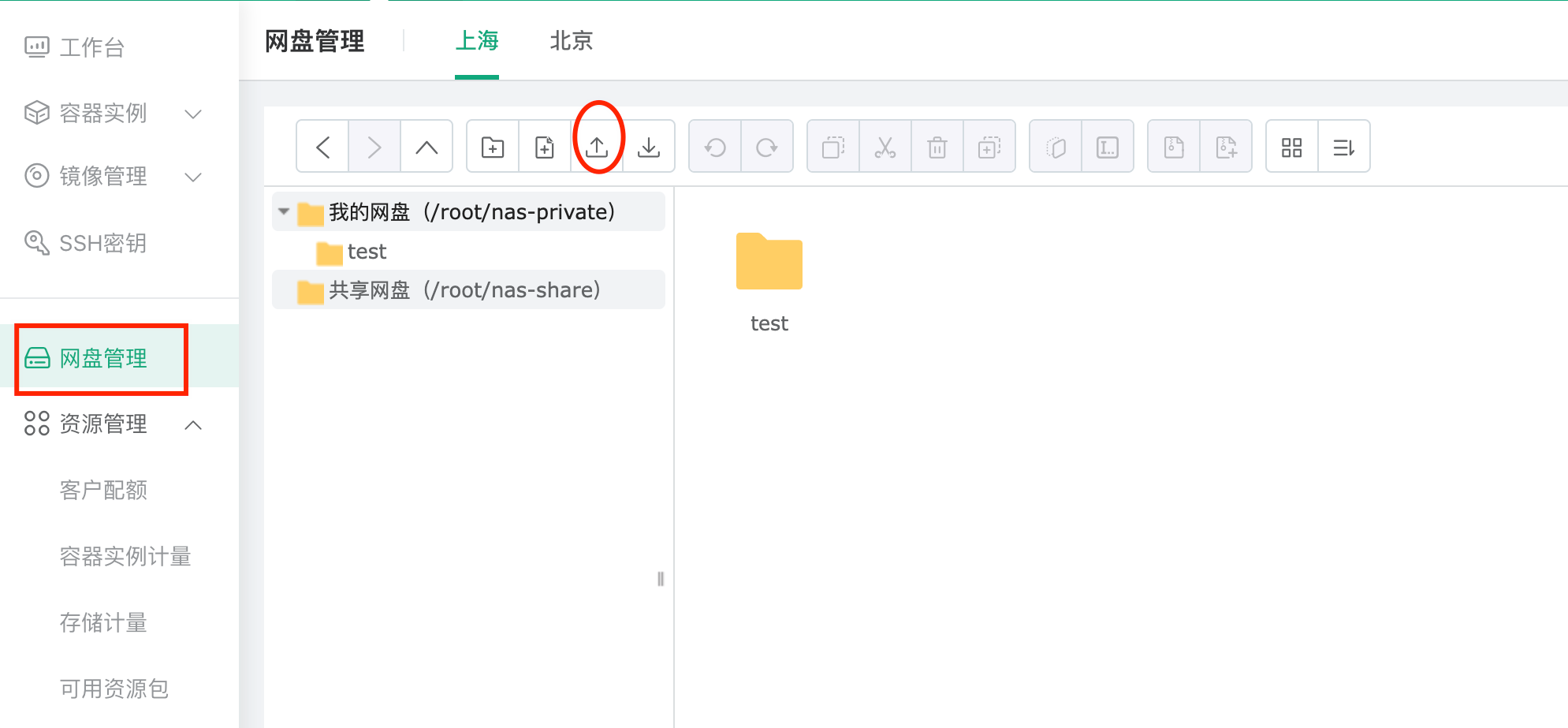Click the rename icon
Viewport: 1568px width, 728px height.
(x=1108, y=147)
